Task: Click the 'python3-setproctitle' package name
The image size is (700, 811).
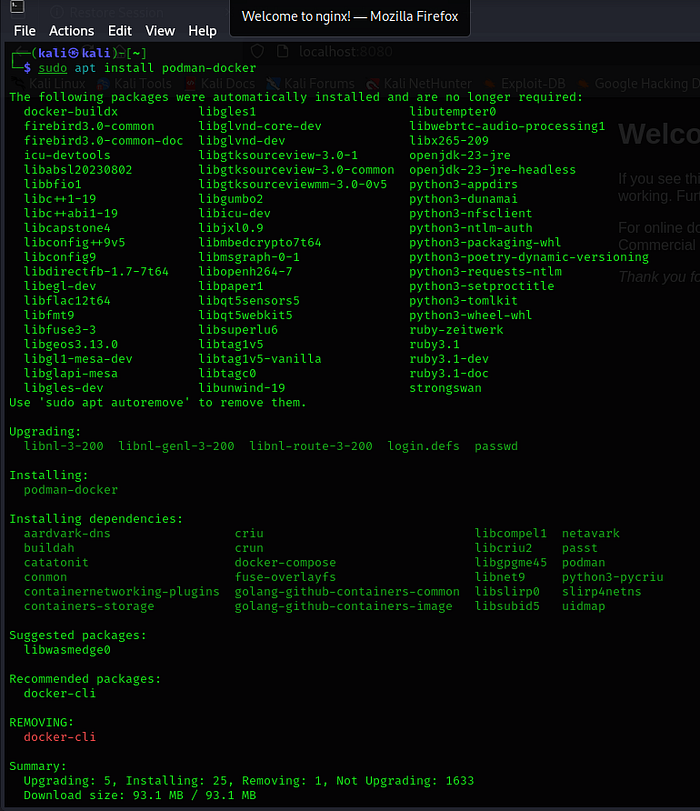Action: tap(482, 286)
